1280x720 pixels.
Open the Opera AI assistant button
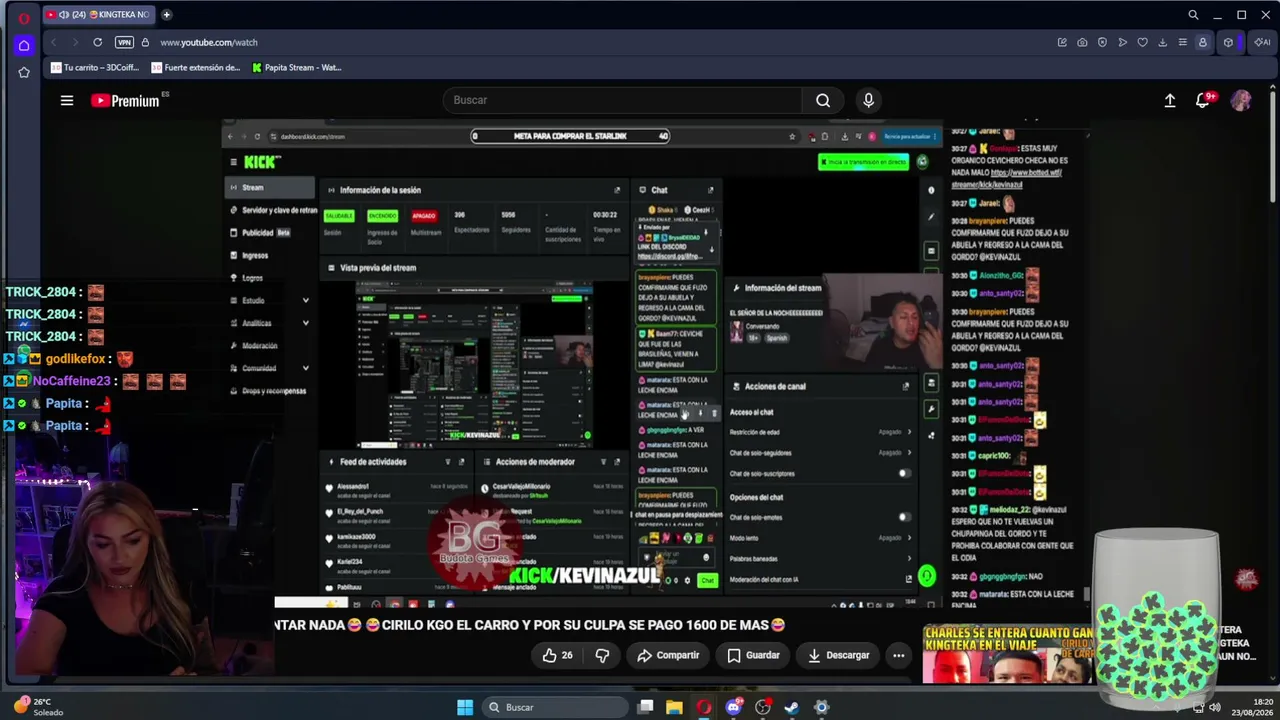[1261, 42]
